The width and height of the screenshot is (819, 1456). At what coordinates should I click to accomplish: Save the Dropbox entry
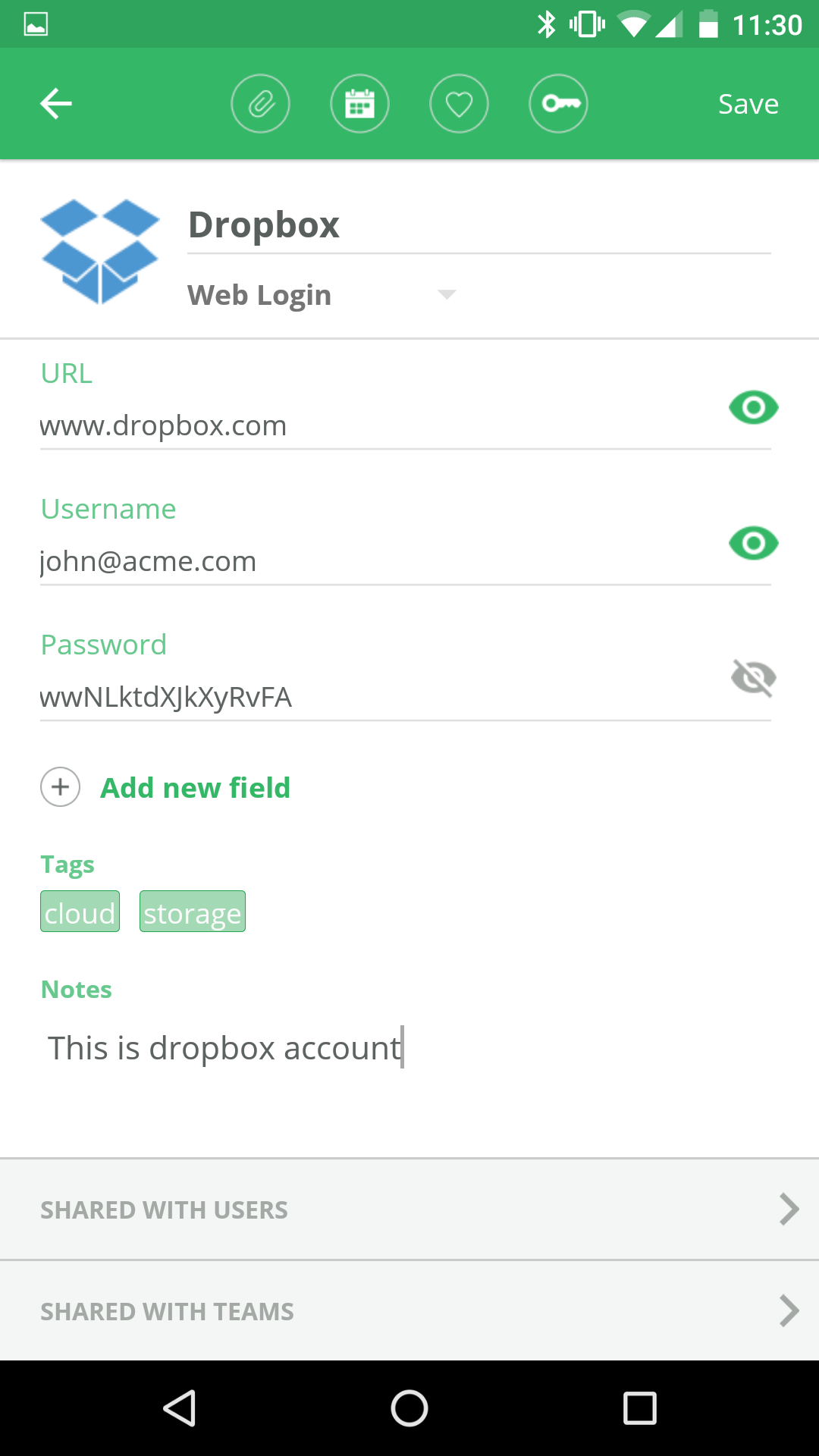[x=747, y=103]
